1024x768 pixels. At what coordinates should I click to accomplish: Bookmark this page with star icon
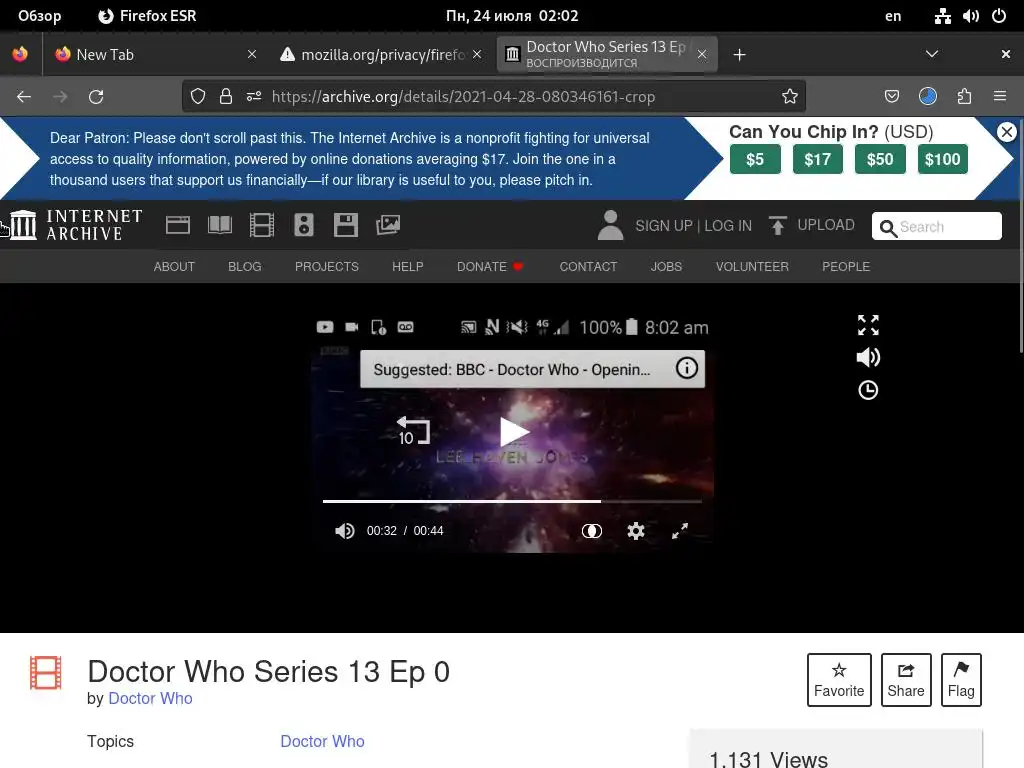[x=790, y=97]
